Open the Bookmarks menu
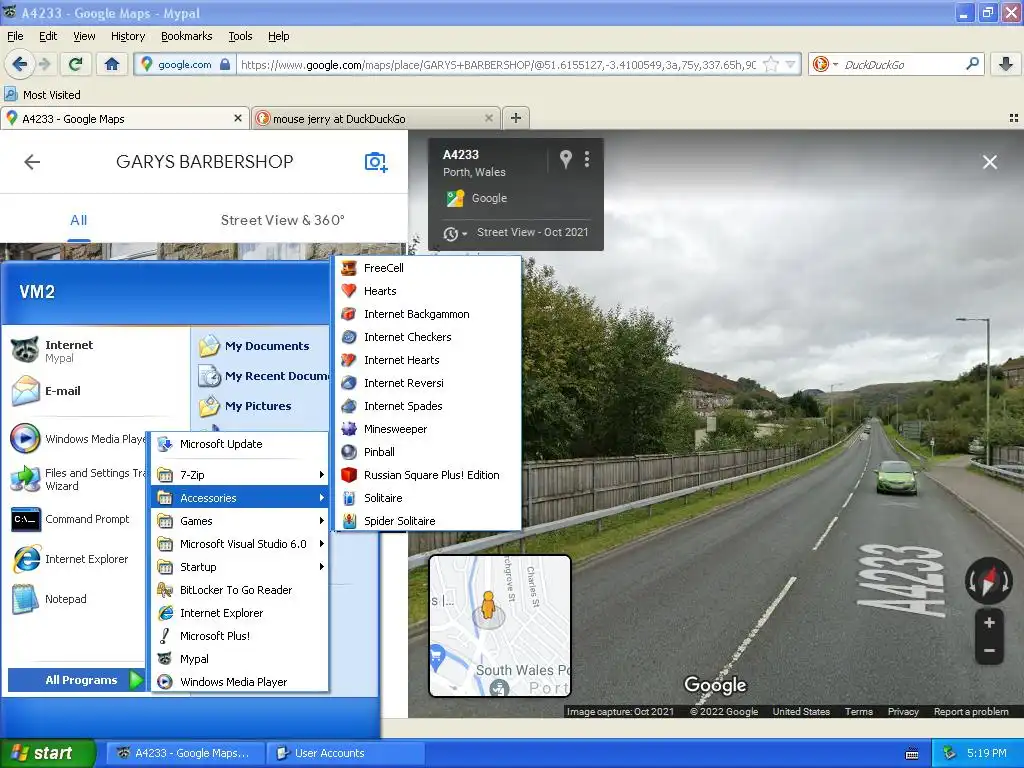The width and height of the screenshot is (1024, 768). tap(187, 36)
